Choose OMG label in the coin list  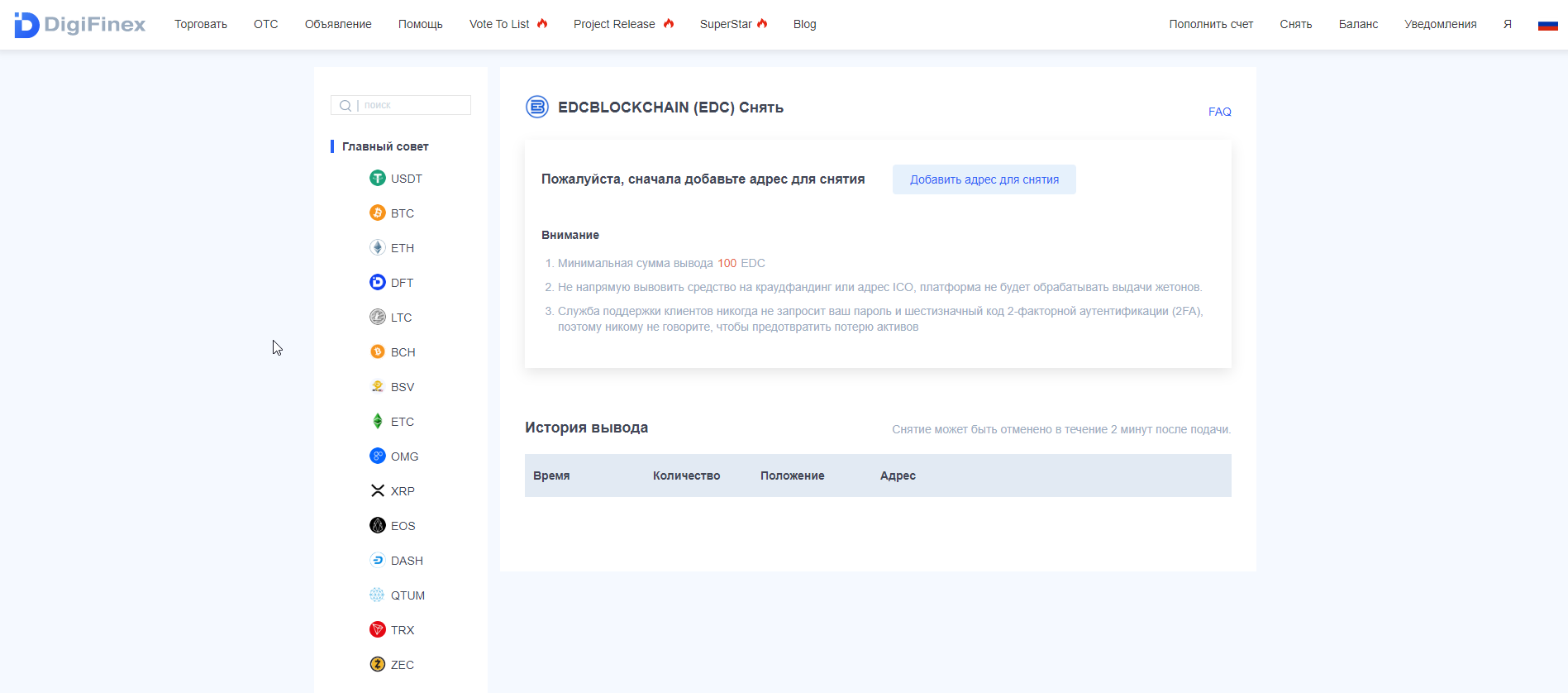pos(405,456)
